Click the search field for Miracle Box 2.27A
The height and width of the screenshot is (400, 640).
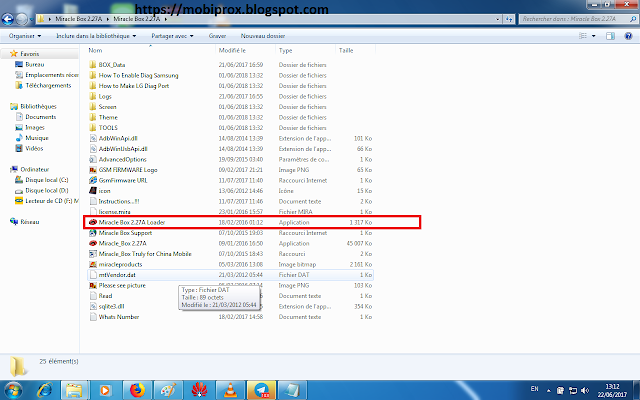point(578,19)
